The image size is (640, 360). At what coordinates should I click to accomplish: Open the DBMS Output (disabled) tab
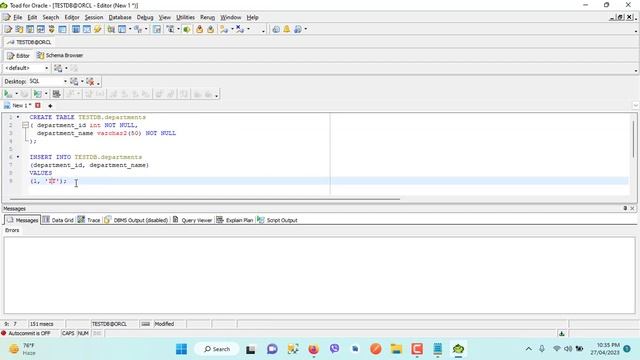136,220
